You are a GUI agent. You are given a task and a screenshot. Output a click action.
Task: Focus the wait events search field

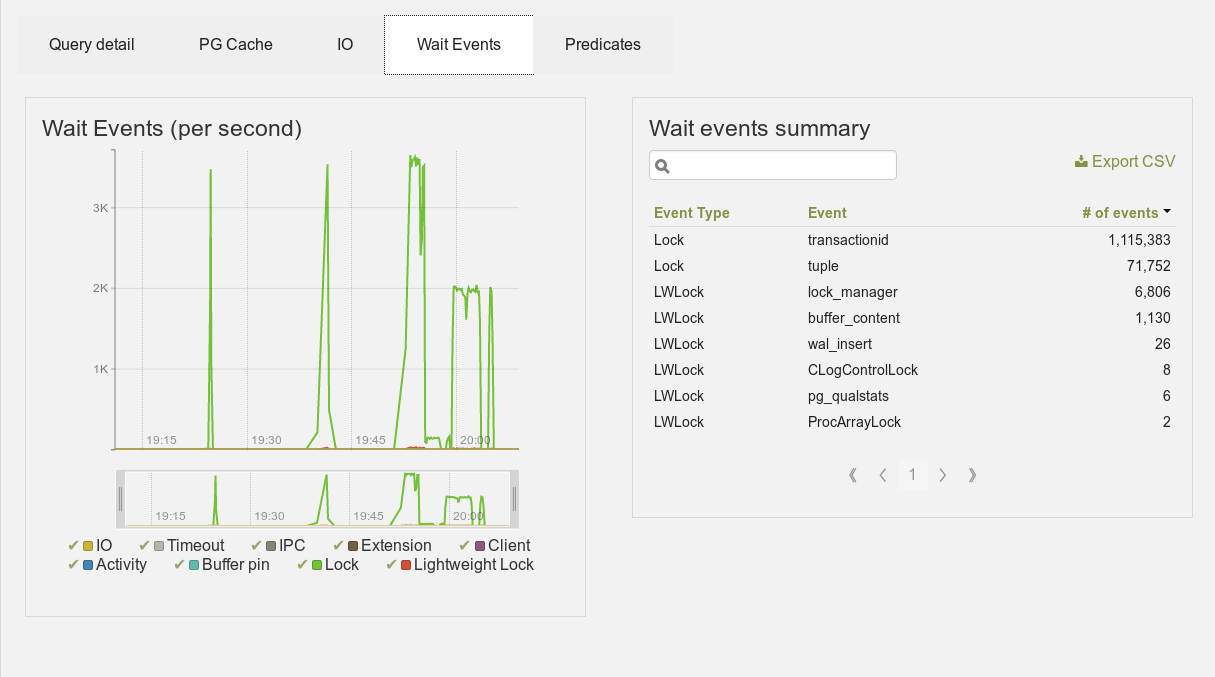pos(773,166)
